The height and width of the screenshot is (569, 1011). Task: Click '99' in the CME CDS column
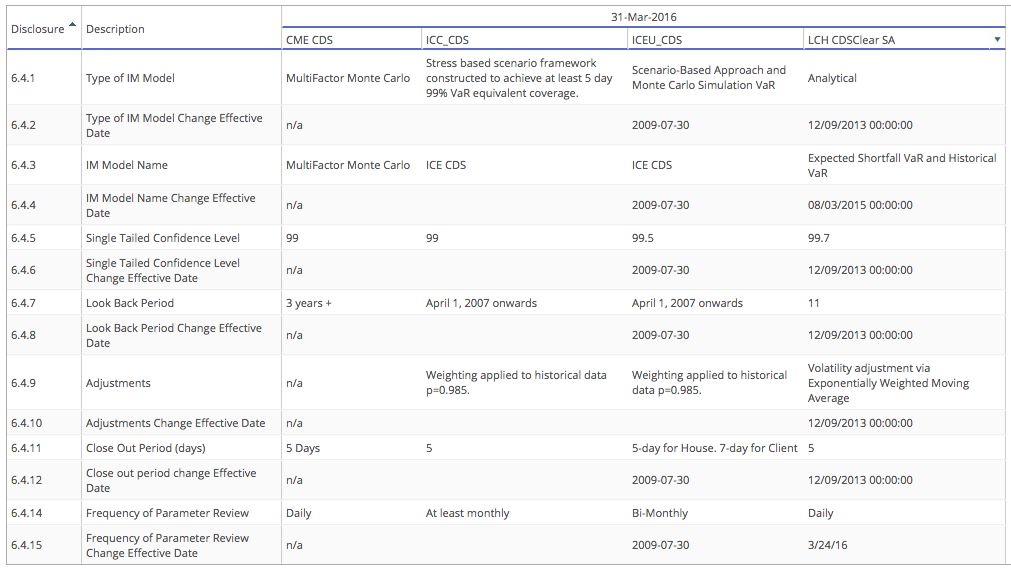click(x=293, y=238)
